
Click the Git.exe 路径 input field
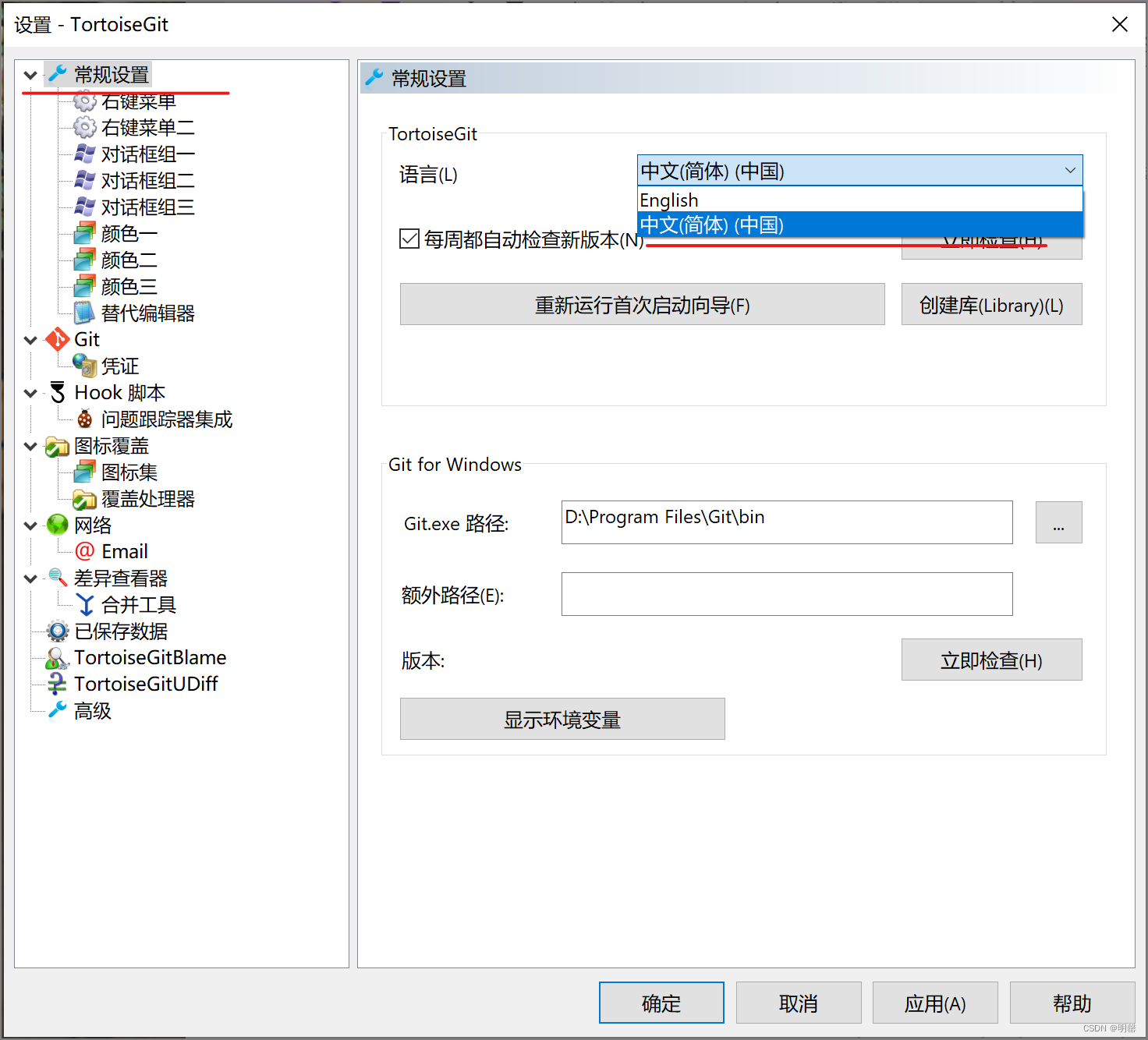click(x=787, y=522)
